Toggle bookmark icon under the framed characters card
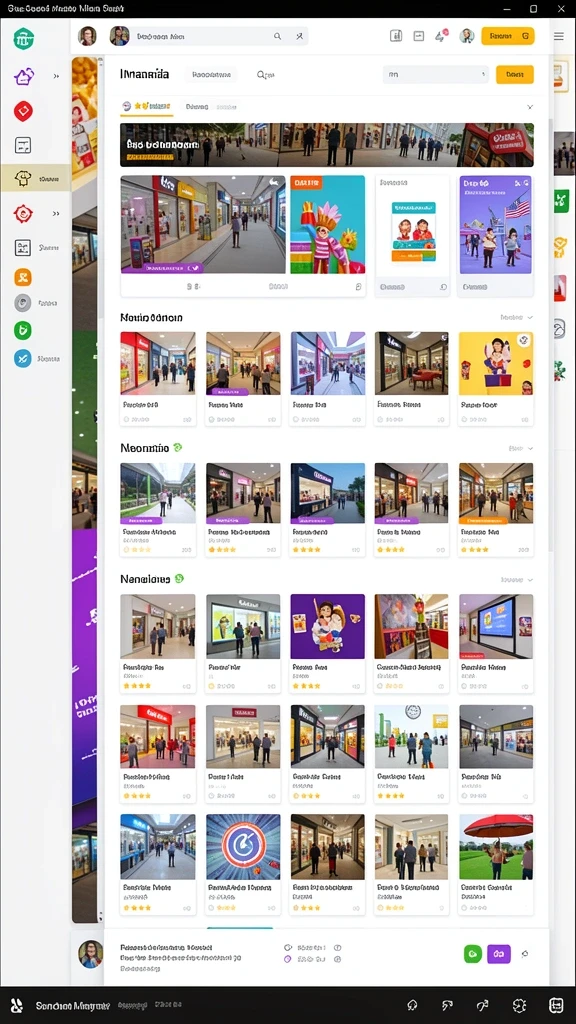This screenshot has height=1024, width=576. click(443, 286)
